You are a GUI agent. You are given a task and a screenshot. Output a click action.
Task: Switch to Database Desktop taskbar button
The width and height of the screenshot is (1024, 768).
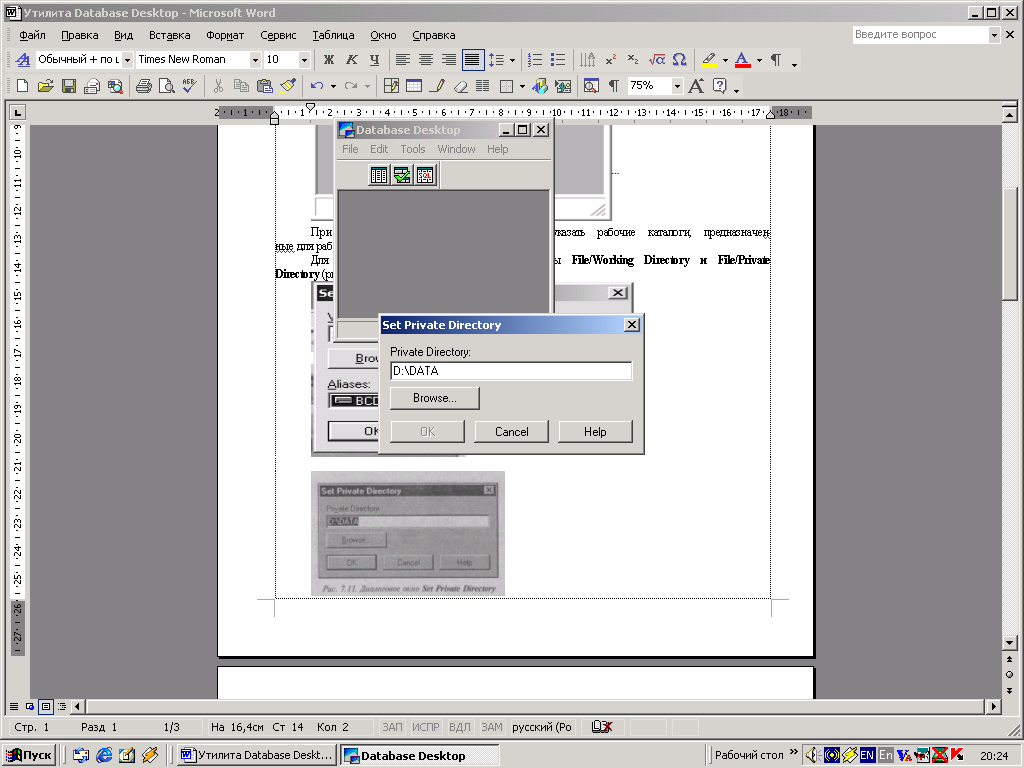pos(420,756)
